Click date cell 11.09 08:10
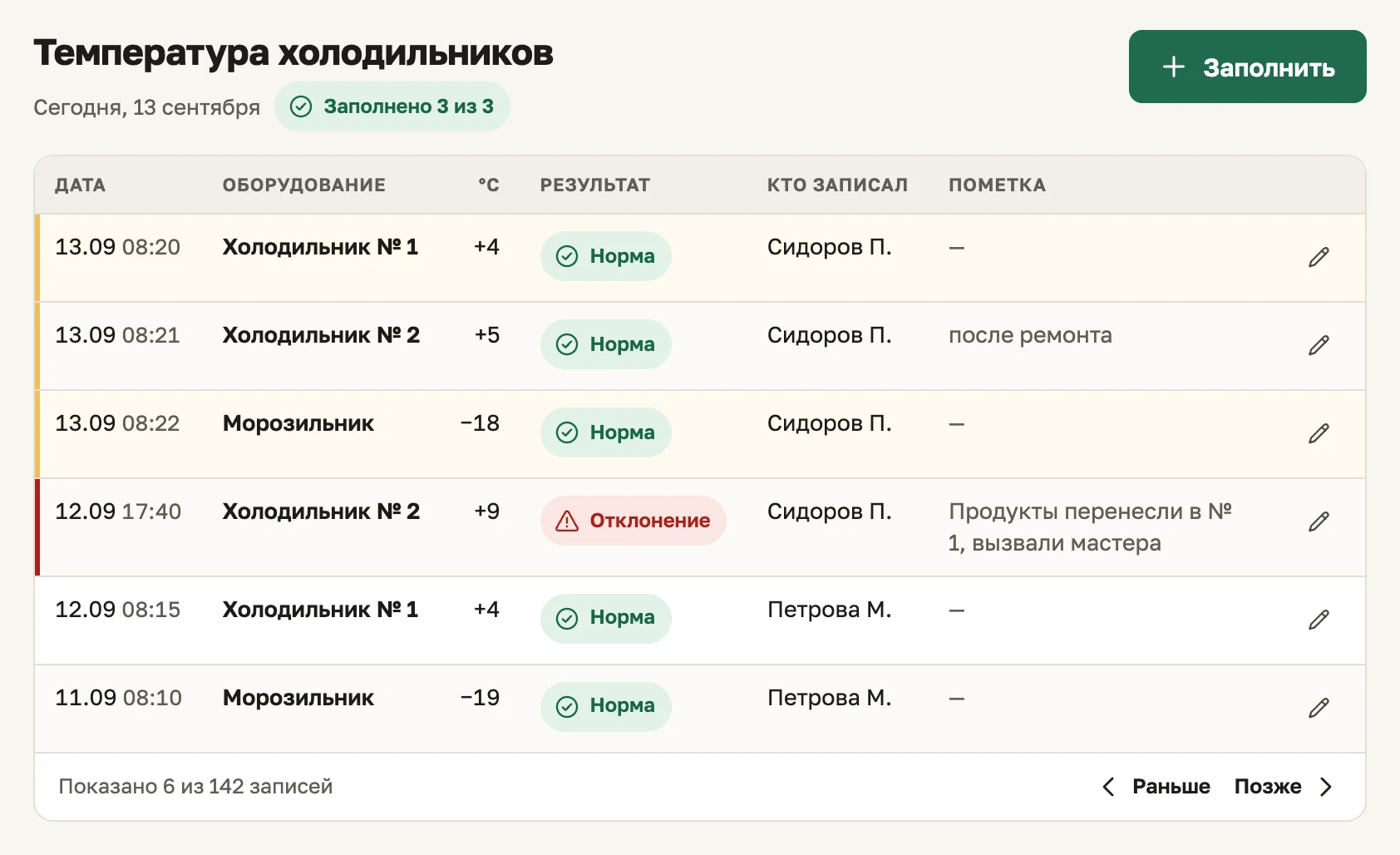The height and width of the screenshot is (855, 1400). coord(118,698)
